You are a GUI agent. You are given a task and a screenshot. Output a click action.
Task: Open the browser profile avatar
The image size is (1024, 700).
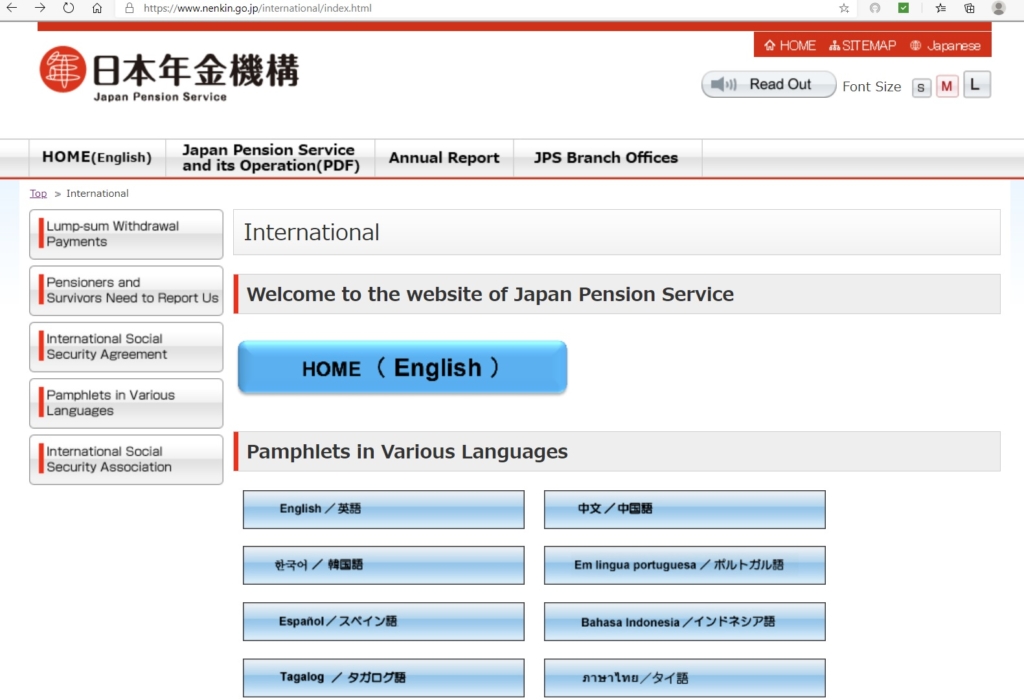(x=999, y=8)
